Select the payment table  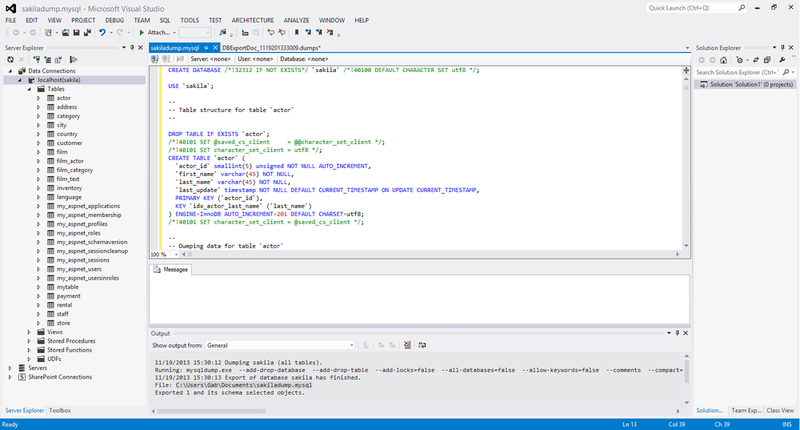[68, 296]
